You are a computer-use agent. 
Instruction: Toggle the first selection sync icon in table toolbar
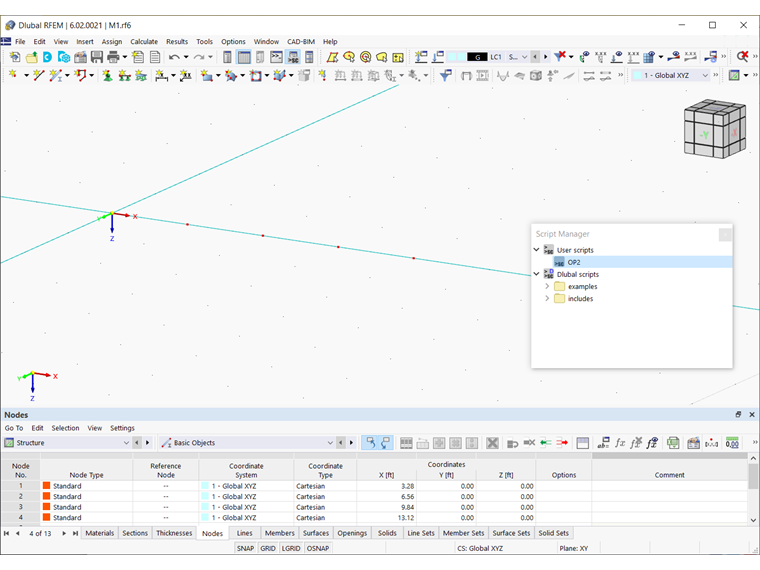point(370,443)
